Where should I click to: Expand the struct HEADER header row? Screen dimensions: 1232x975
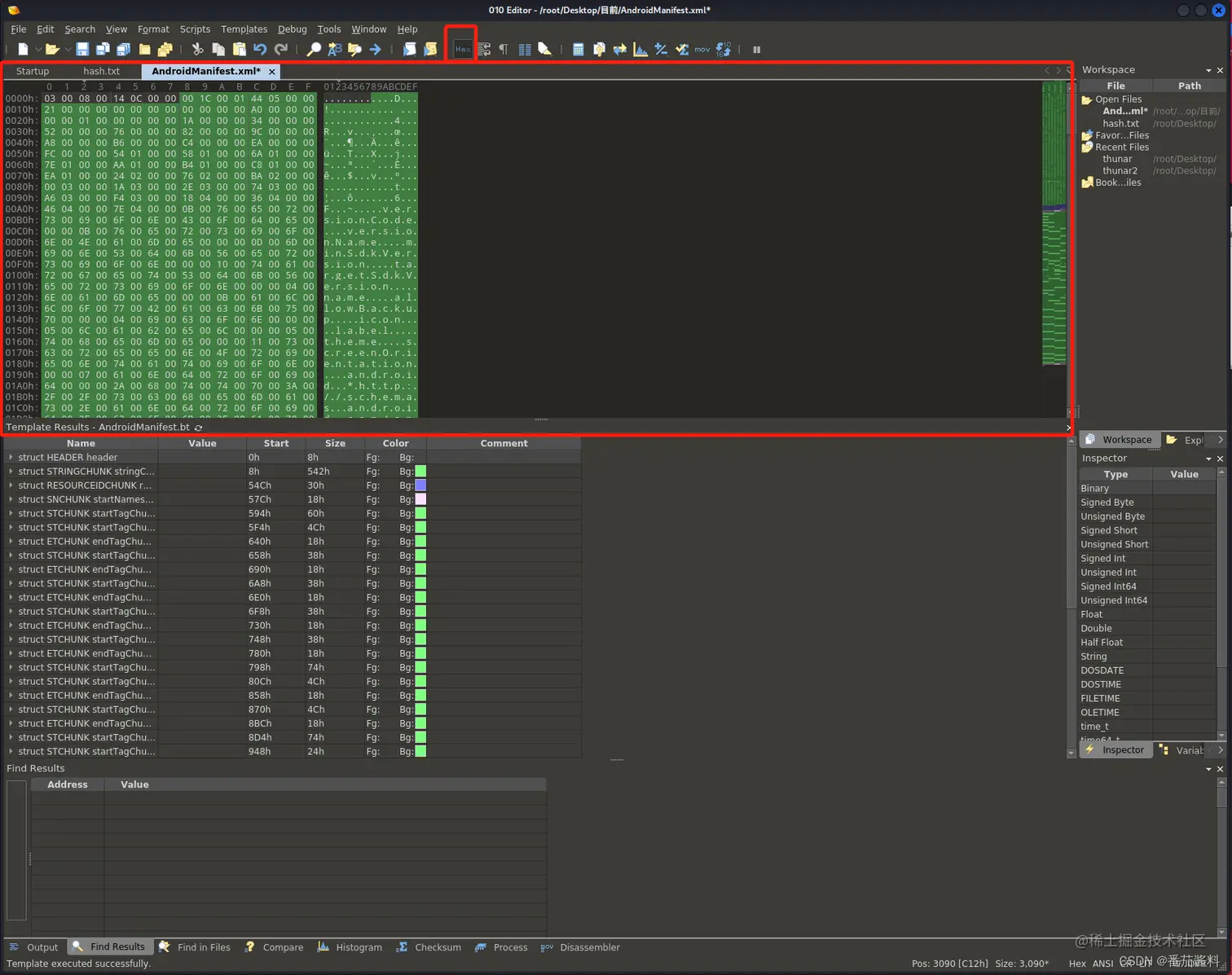(11, 458)
